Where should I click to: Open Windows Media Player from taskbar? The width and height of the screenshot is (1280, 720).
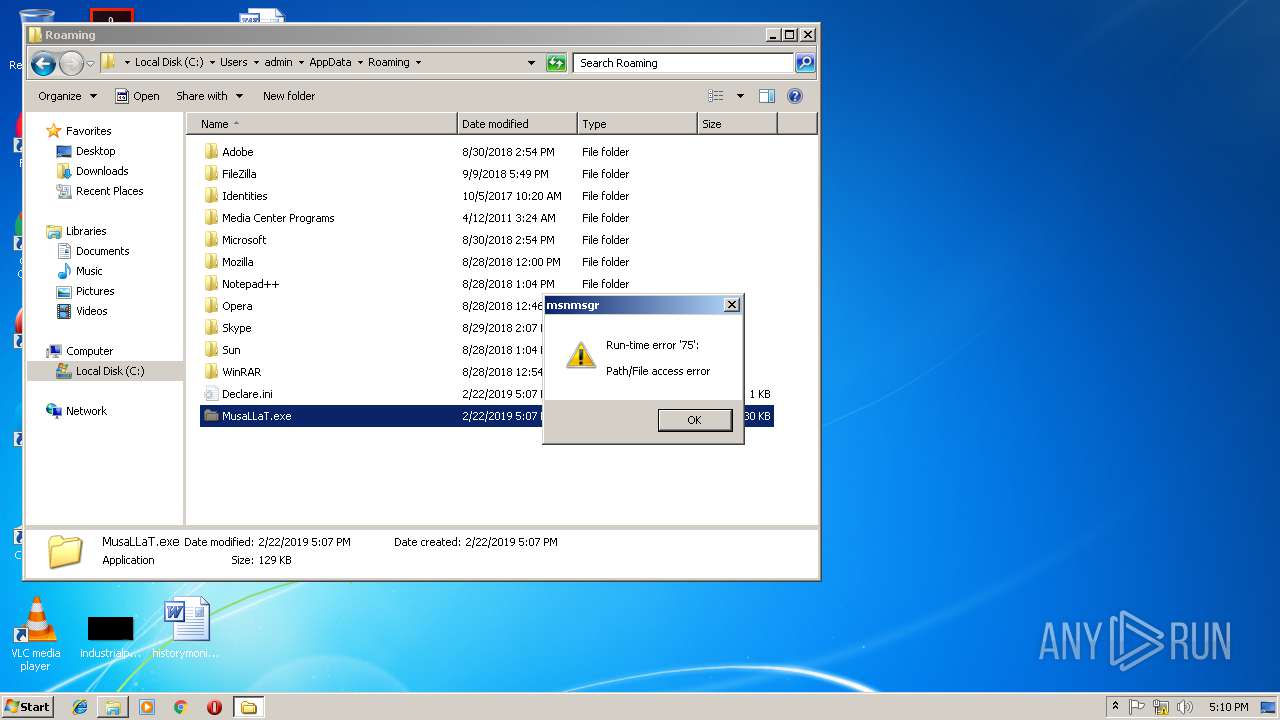pyautogui.click(x=147, y=707)
